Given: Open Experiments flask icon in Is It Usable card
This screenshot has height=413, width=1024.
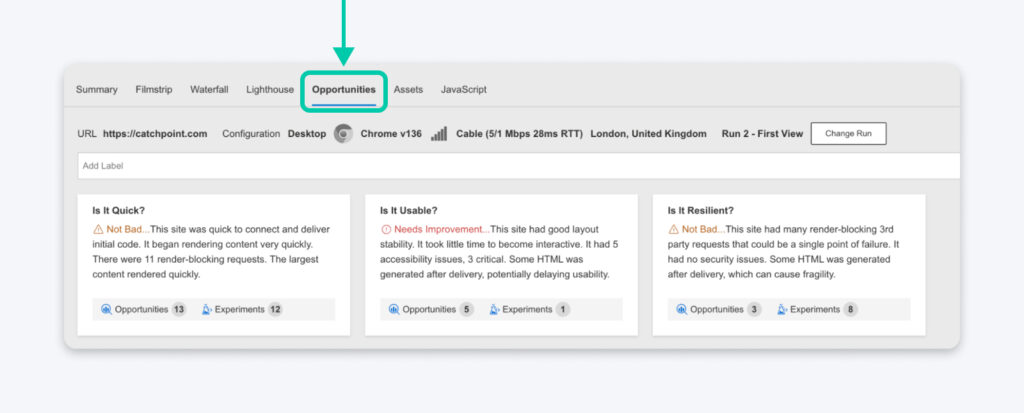Looking at the screenshot, I should point(495,310).
